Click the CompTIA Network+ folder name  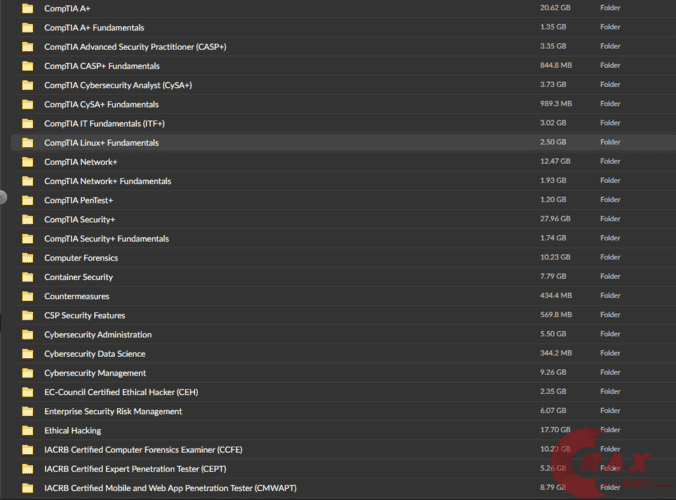pos(81,162)
